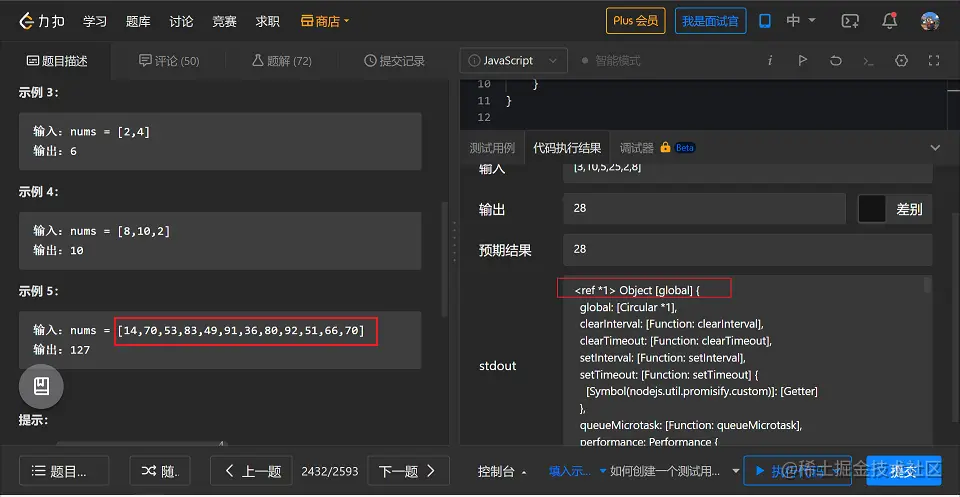
Task: Switch to the 题目描述 tab
Action: (x=57, y=61)
